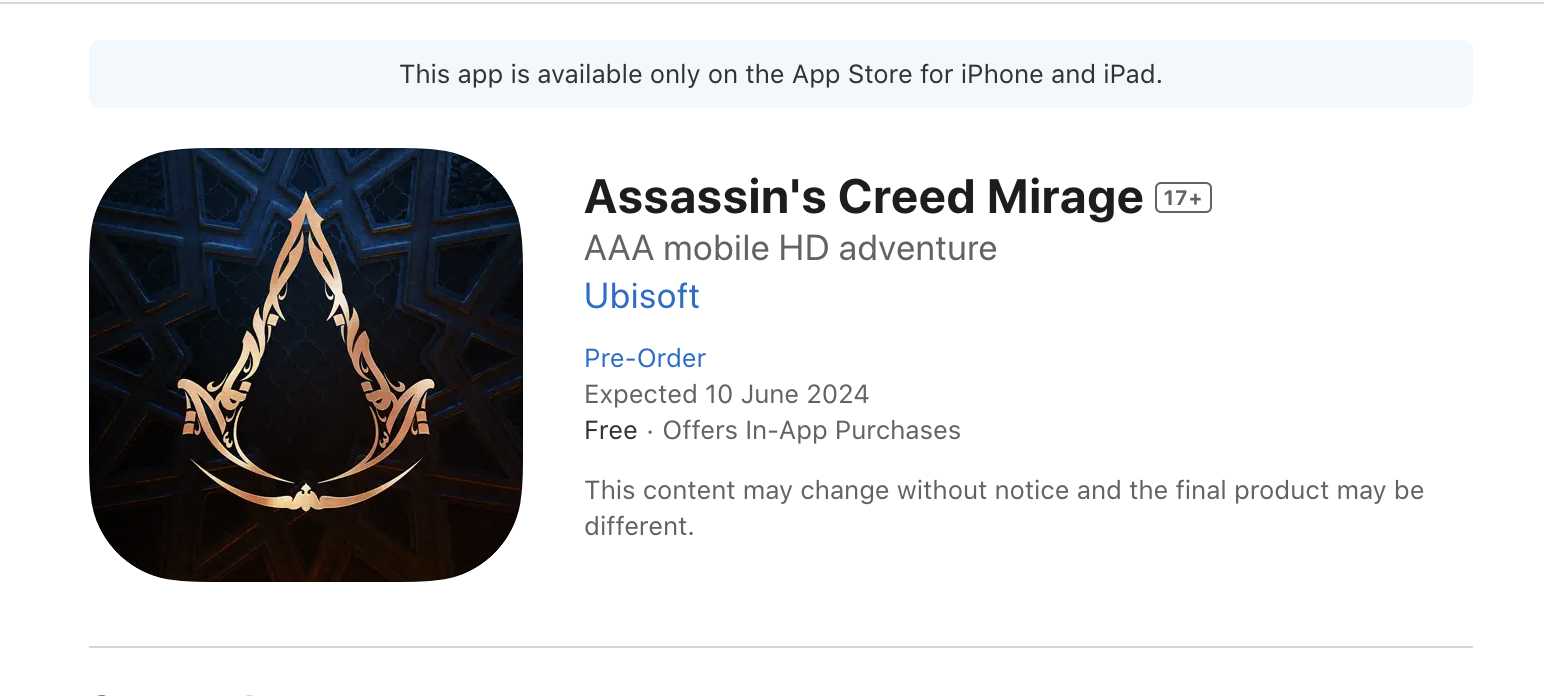Click the Pre-Order link
1544x696 pixels.
point(645,358)
